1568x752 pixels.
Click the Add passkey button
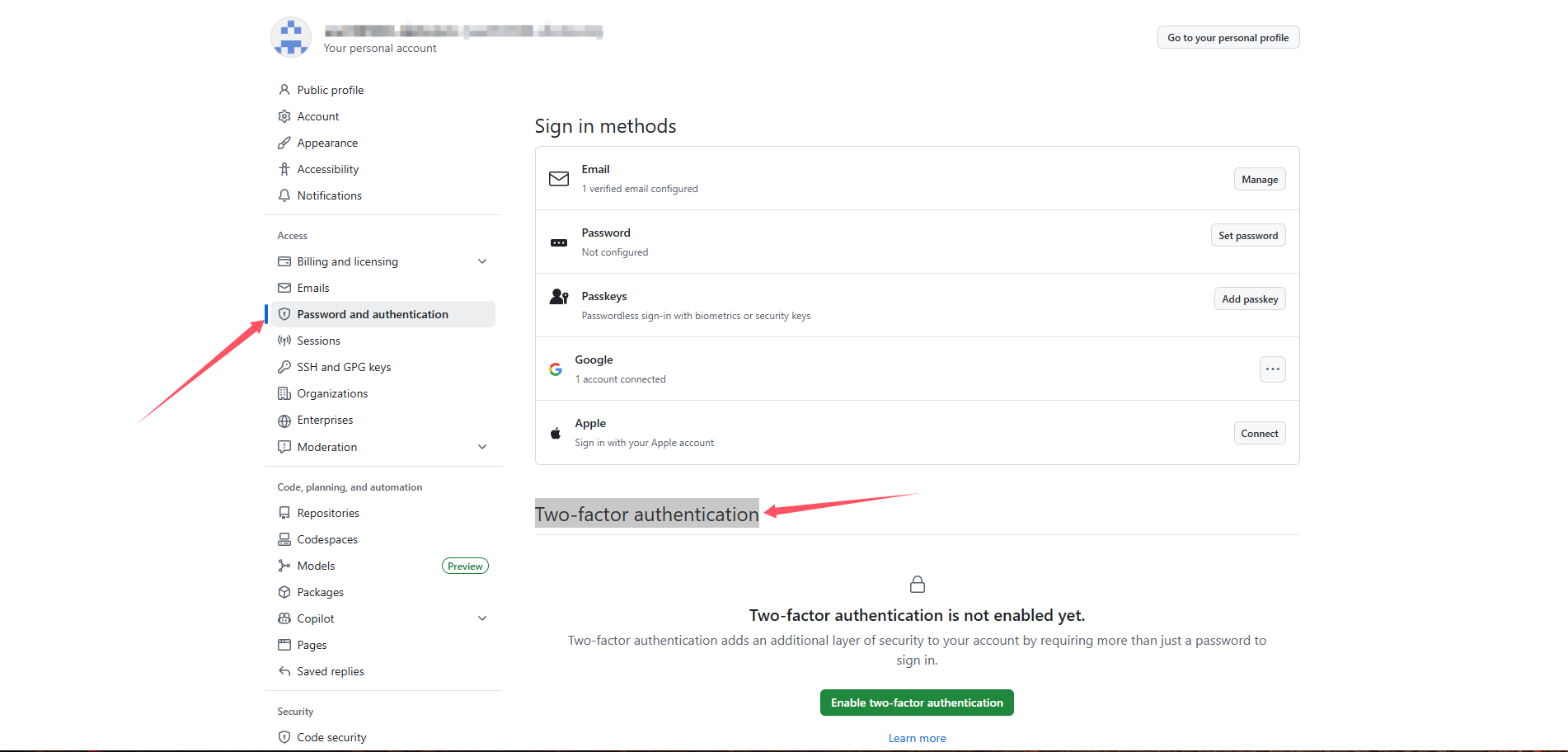coord(1249,299)
